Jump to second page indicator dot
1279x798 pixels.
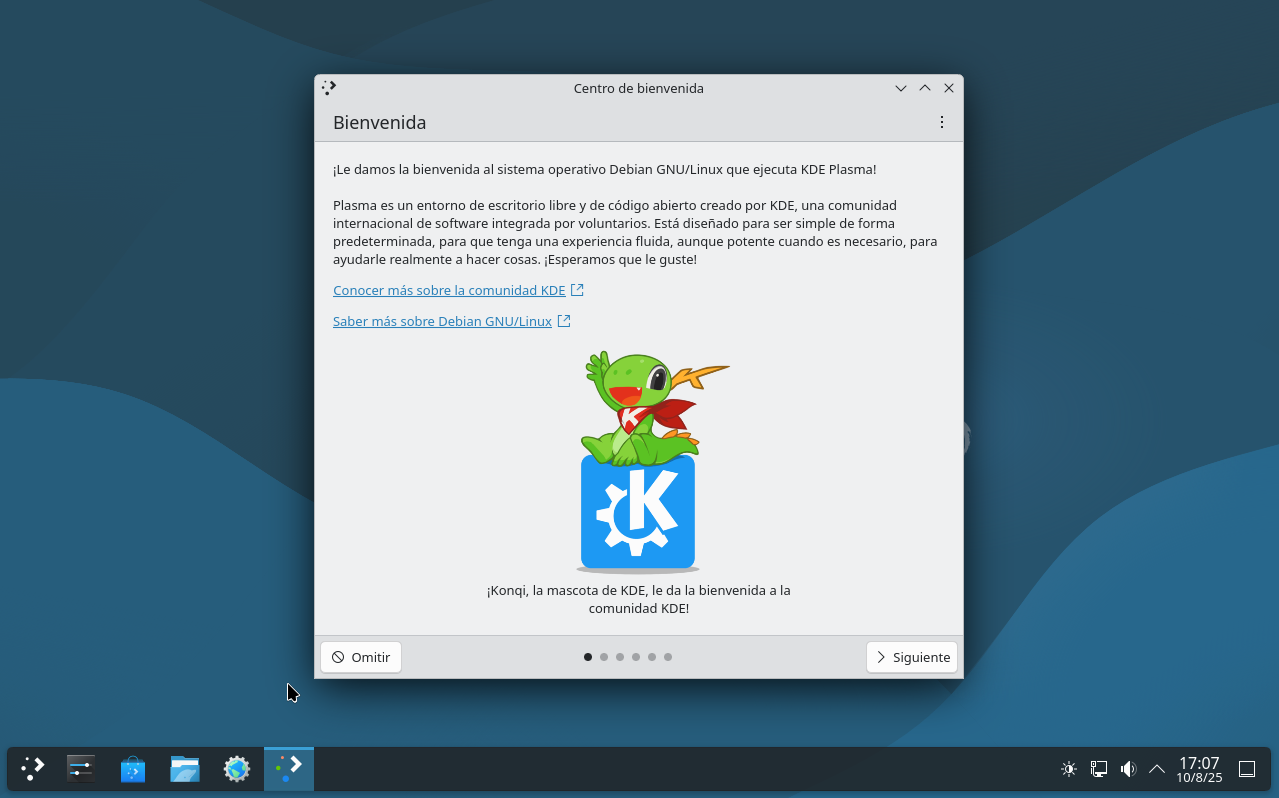click(x=604, y=657)
